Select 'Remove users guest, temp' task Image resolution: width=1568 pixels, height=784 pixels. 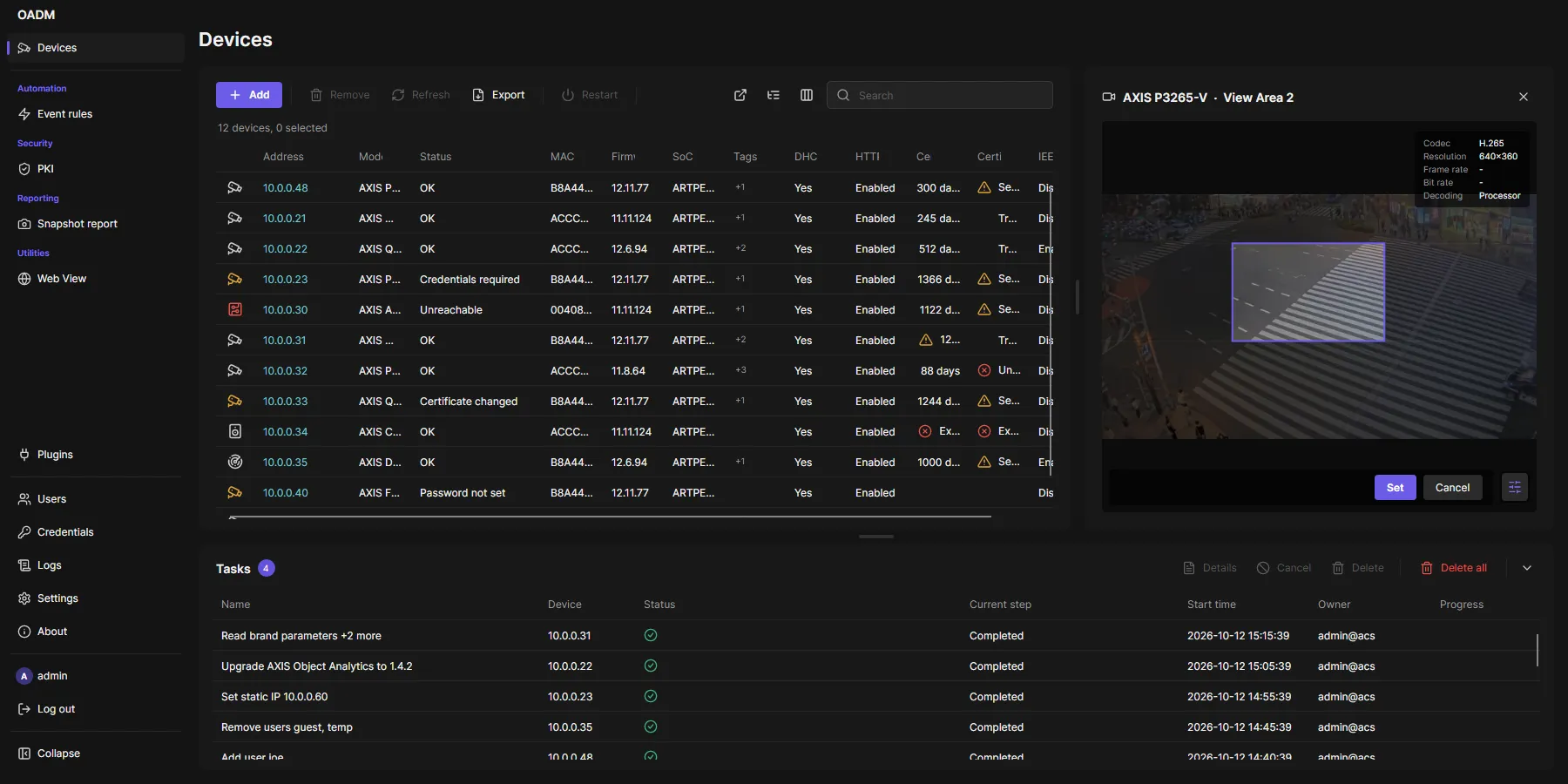[876, 727]
